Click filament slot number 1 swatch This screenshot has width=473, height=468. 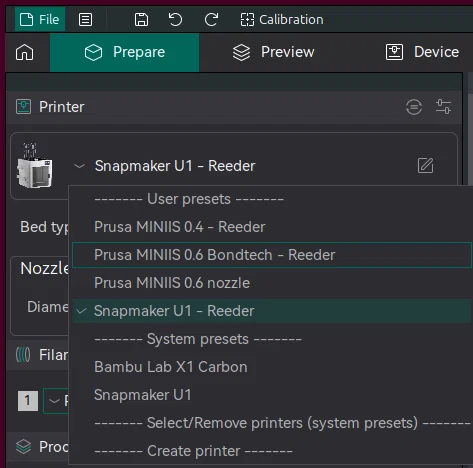(x=28, y=401)
